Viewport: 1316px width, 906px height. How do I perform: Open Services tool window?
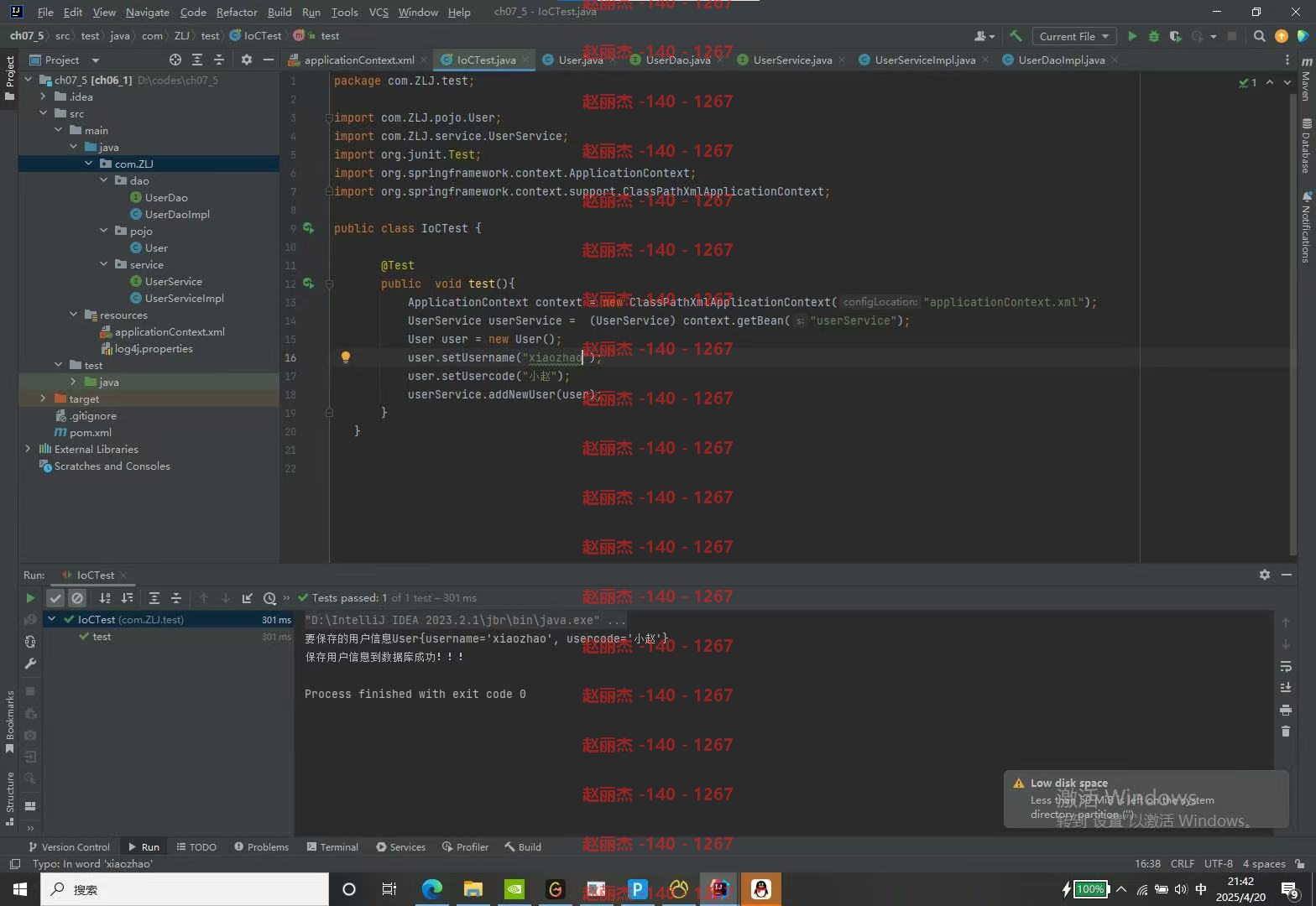click(401, 846)
